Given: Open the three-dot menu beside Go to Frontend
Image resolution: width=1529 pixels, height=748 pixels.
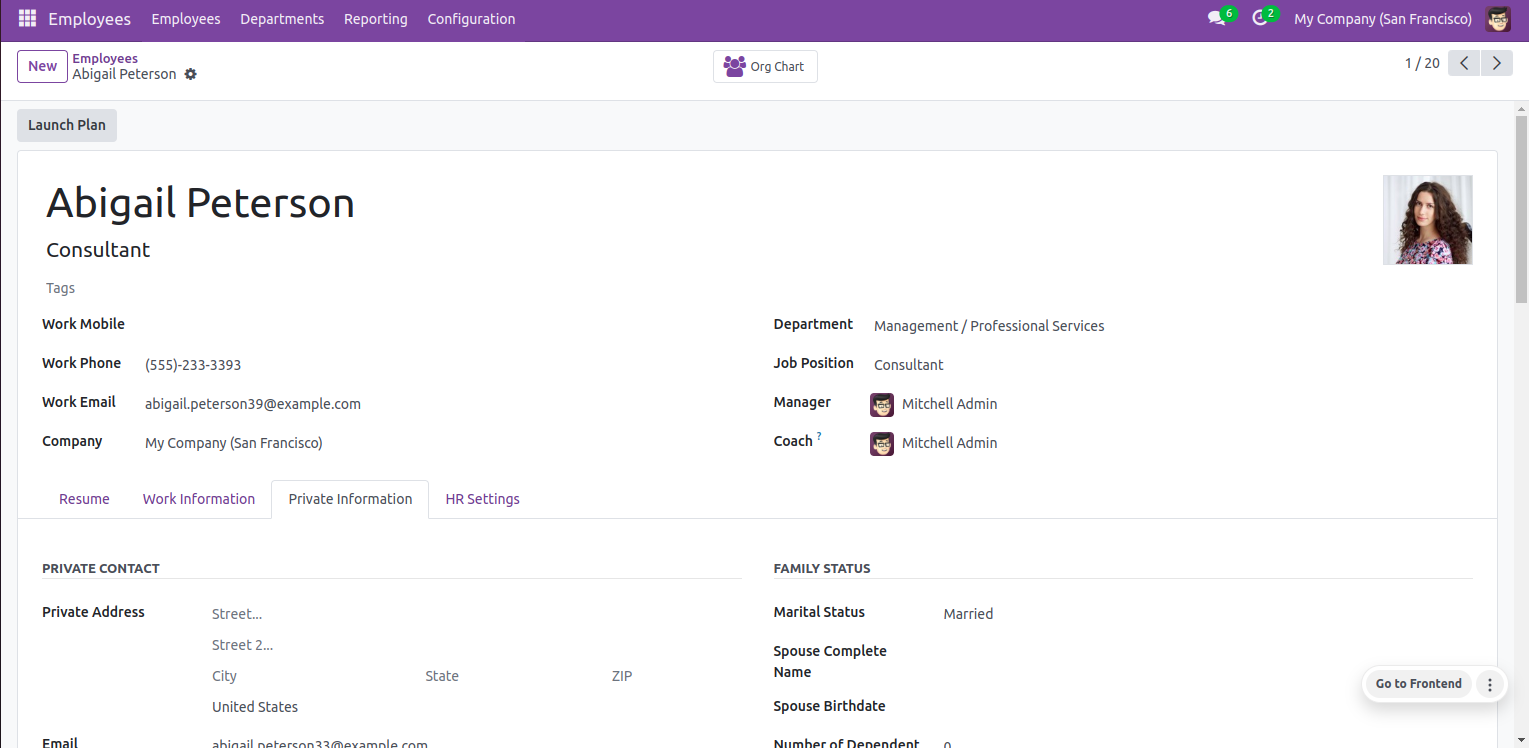Looking at the screenshot, I should click(1489, 684).
